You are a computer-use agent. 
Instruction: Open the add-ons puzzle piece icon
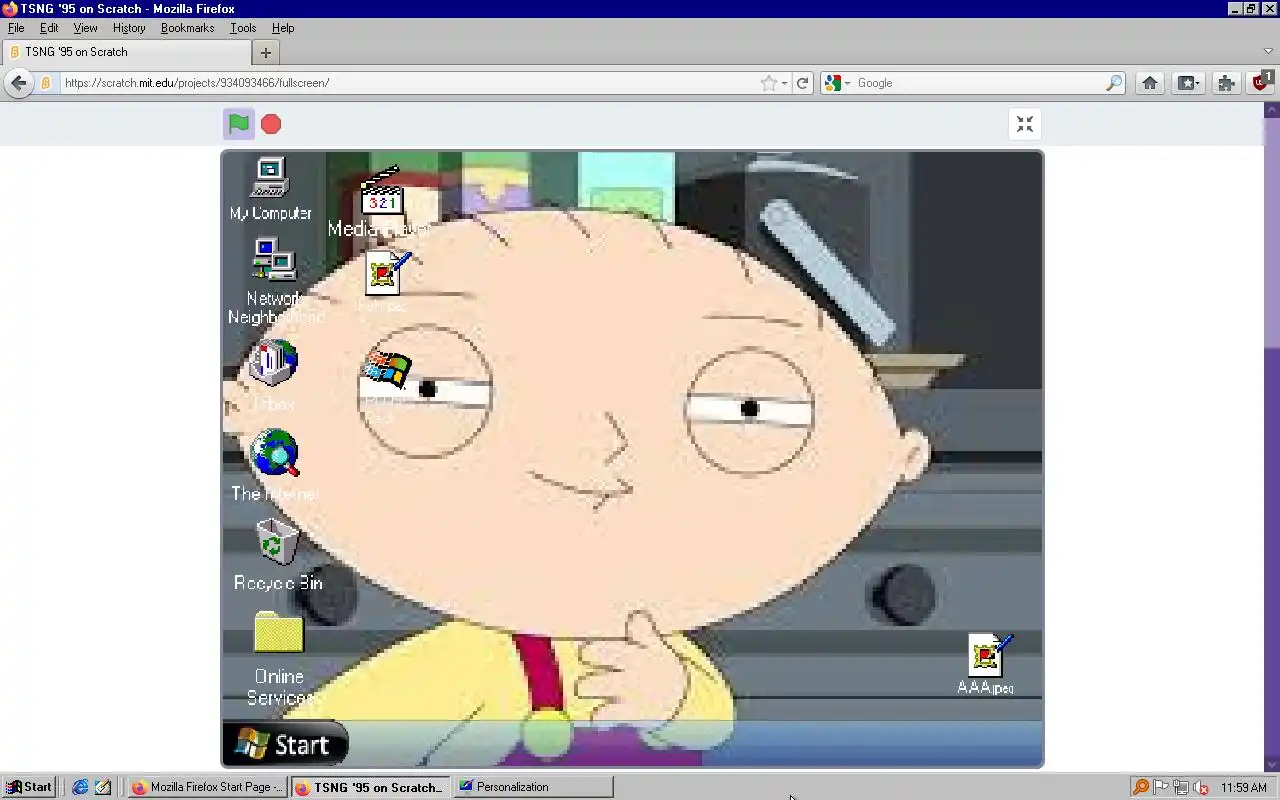(x=1226, y=83)
